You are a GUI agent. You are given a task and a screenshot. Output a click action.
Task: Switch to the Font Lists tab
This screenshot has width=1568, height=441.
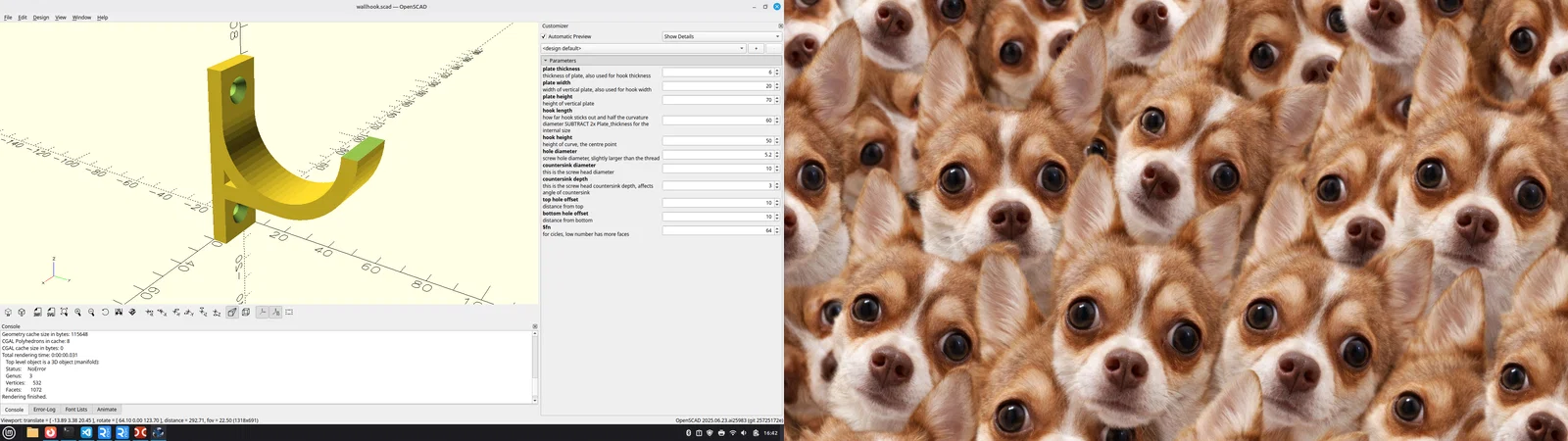76,410
